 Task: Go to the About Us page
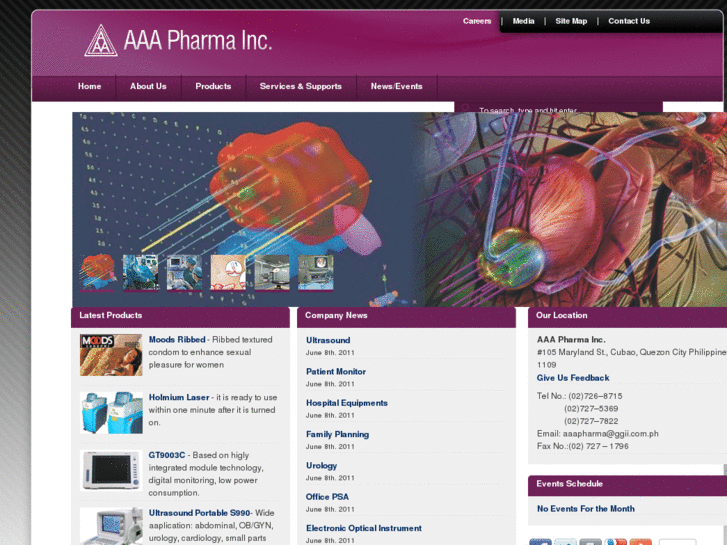(x=148, y=86)
